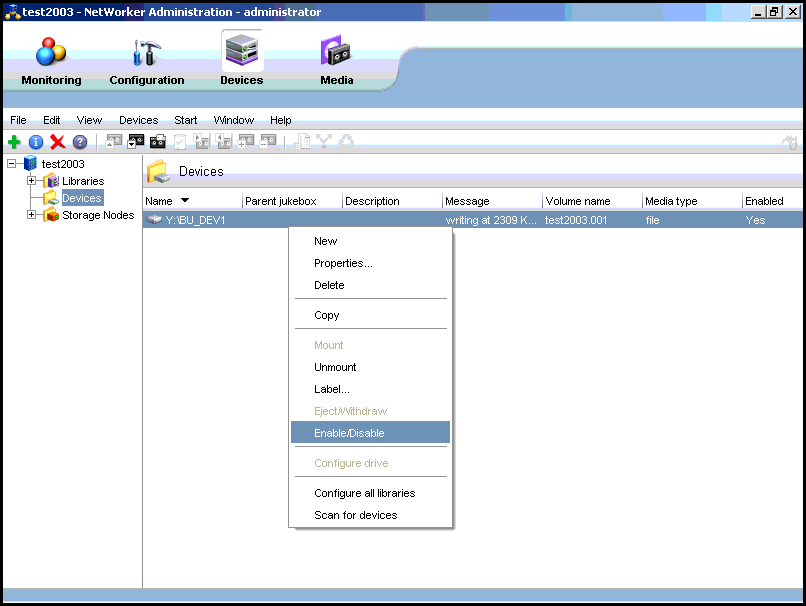Click the Name column sort arrow
Screen dimensions: 806x606
pyautogui.click(x=185, y=200)
